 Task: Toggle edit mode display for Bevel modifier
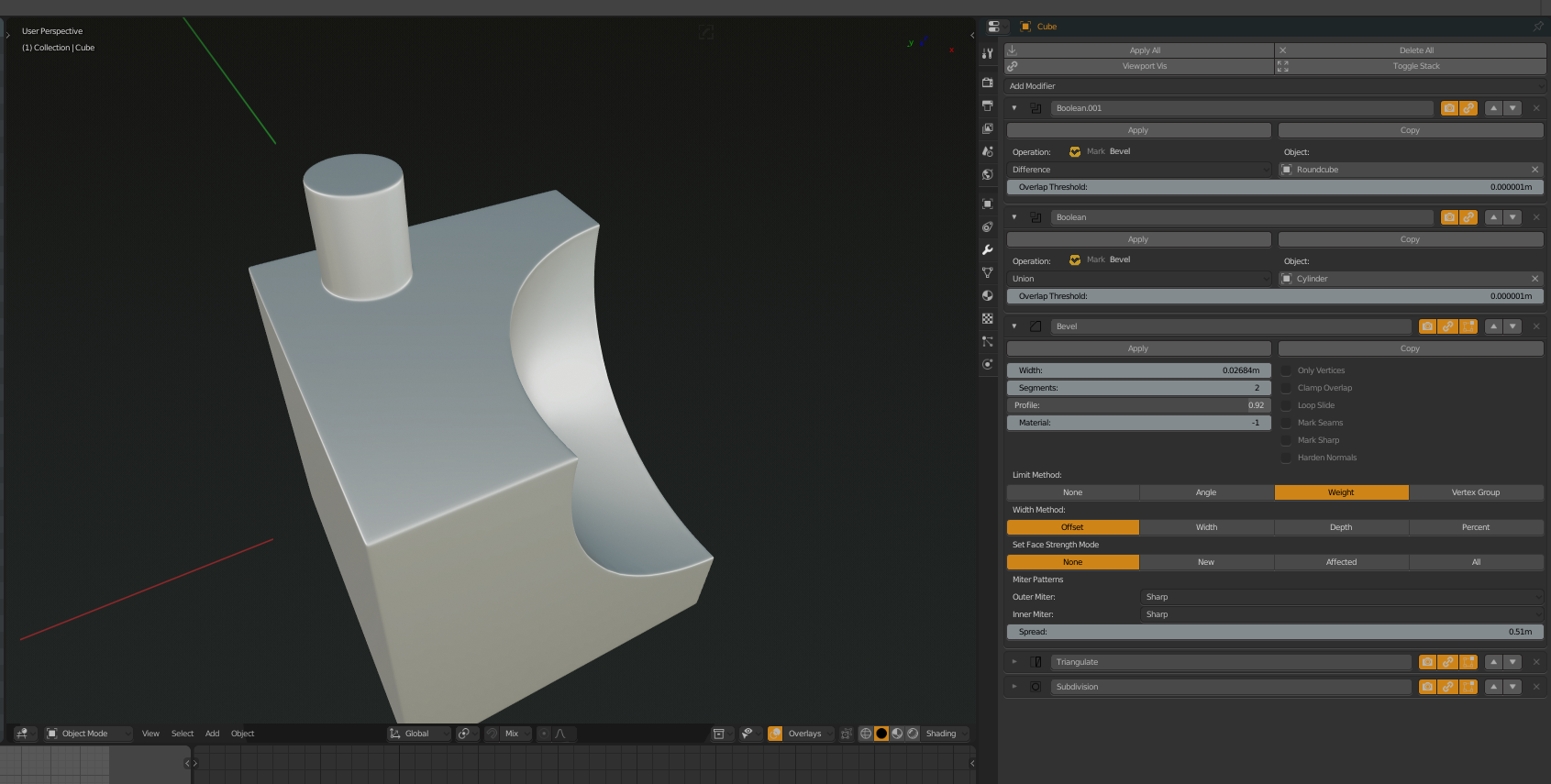(x=1468, y=326)
